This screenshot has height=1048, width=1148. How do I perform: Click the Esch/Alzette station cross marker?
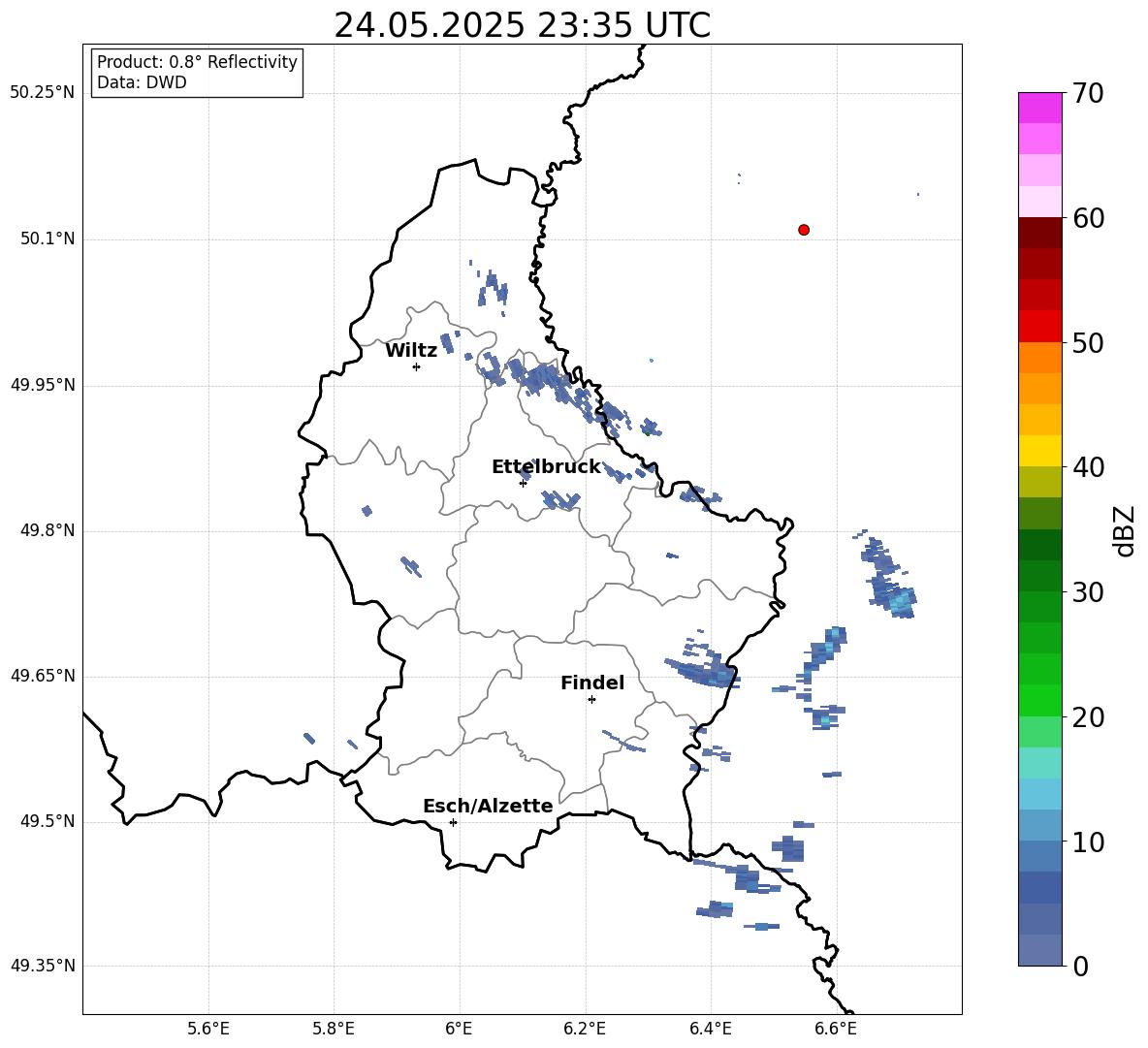click(x=453, y=822)
